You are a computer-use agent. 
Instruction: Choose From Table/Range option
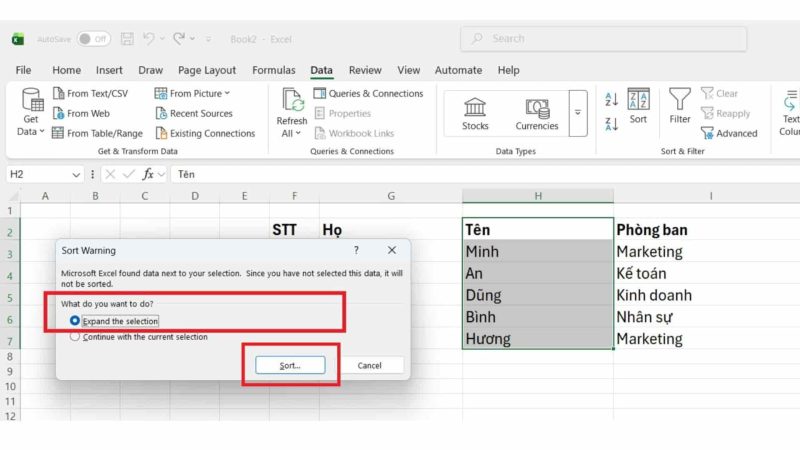[98, 133]
